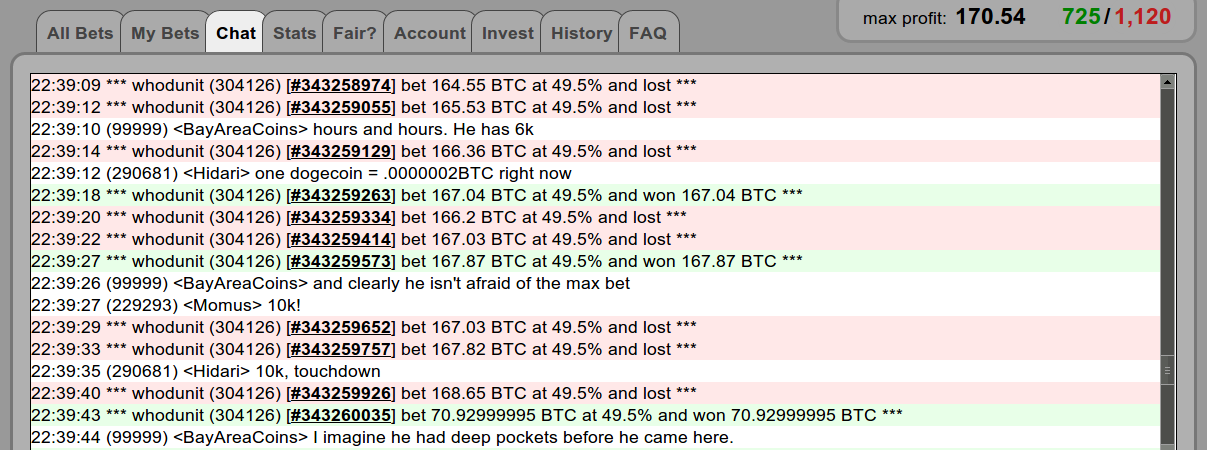Open bet link #343259757
Screen dimensions: 1207x450
click(x=341, y=349)
